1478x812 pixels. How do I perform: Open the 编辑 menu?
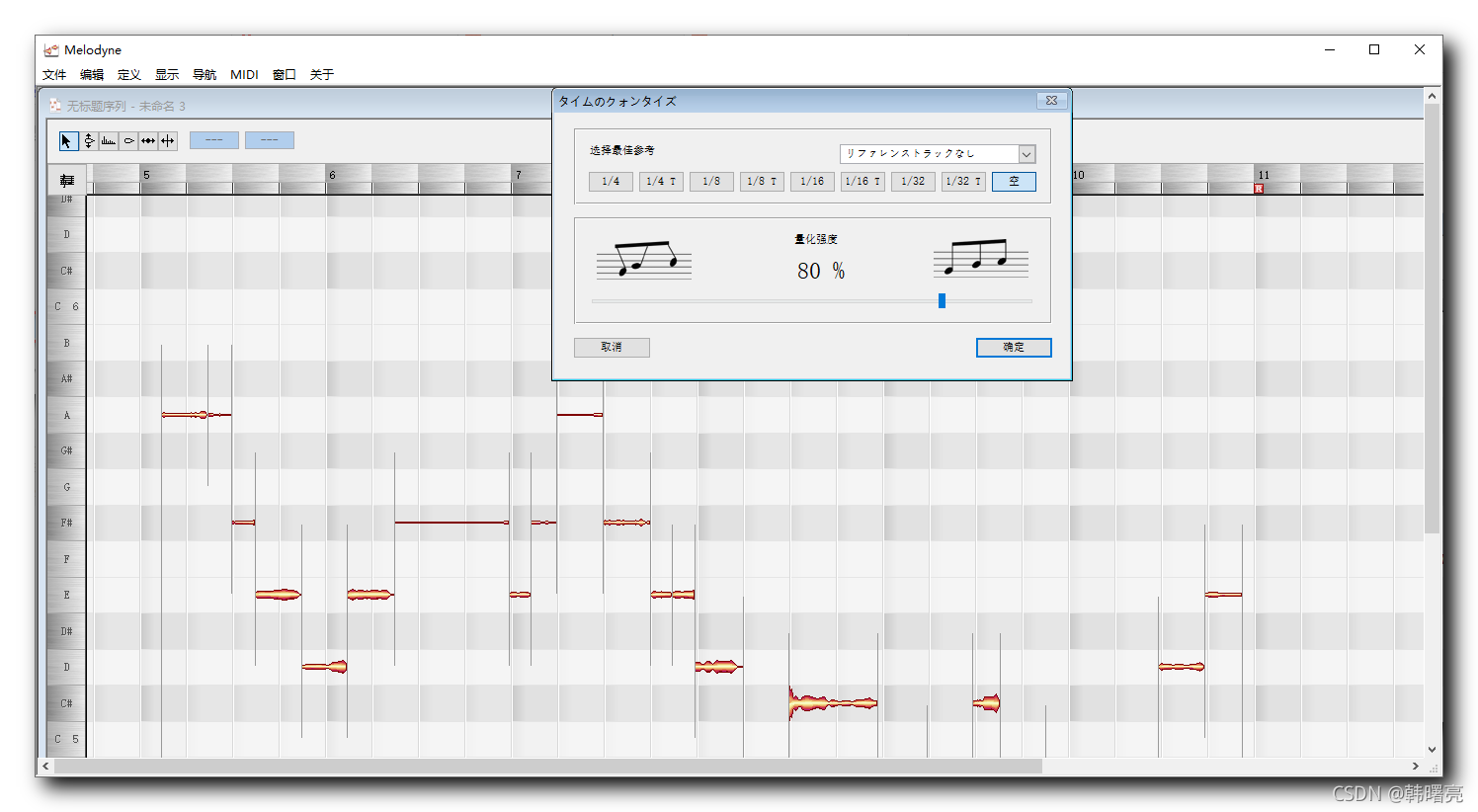click(x=92, y=75)
